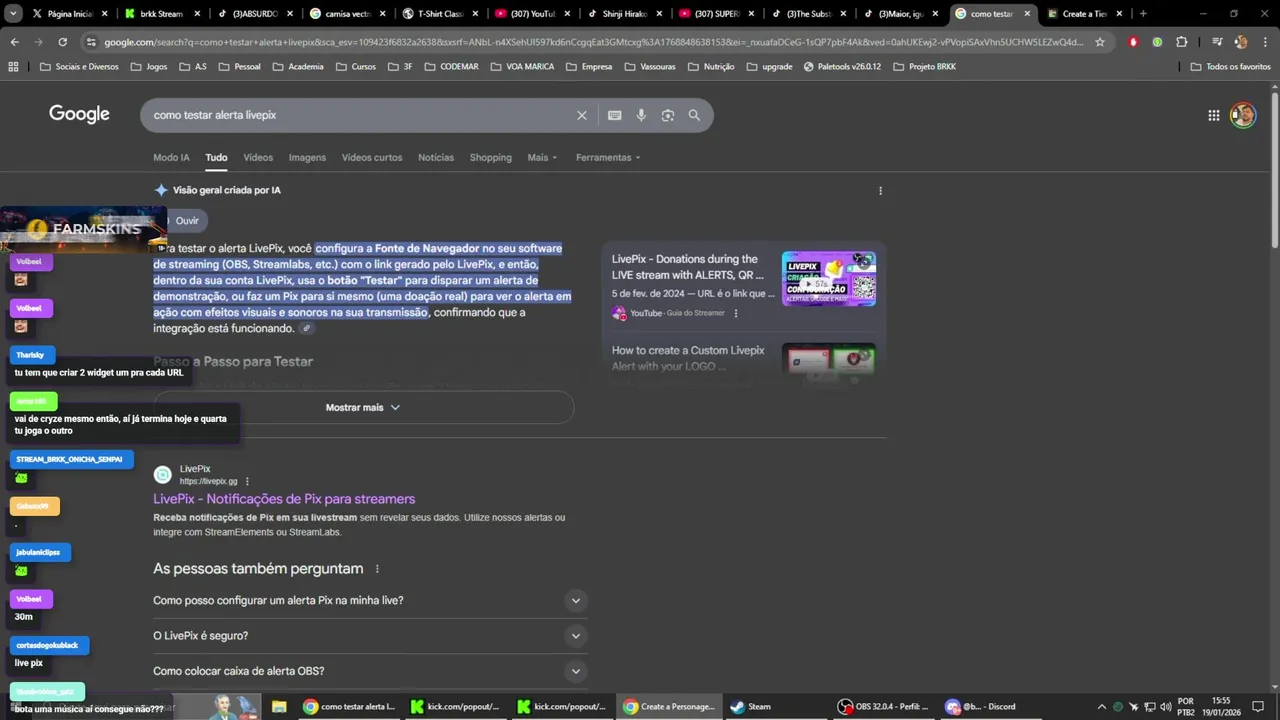Open a new browser tab

(x=1143, y=14)
